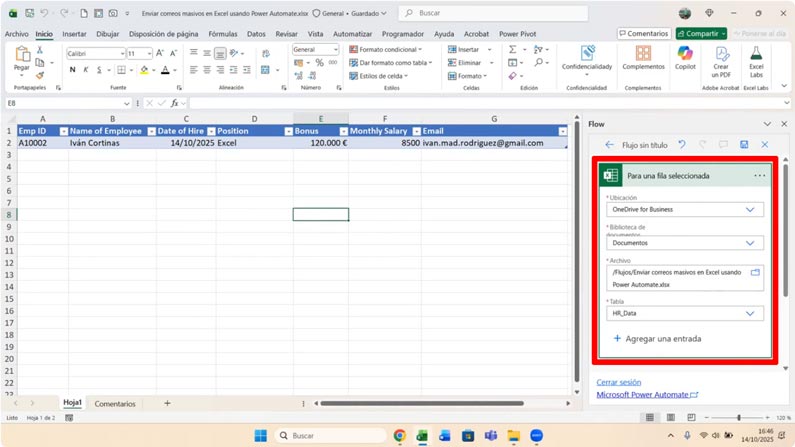Select cell with ivan.mad.rodriguez@gmail.com

[x=494, y=143]
